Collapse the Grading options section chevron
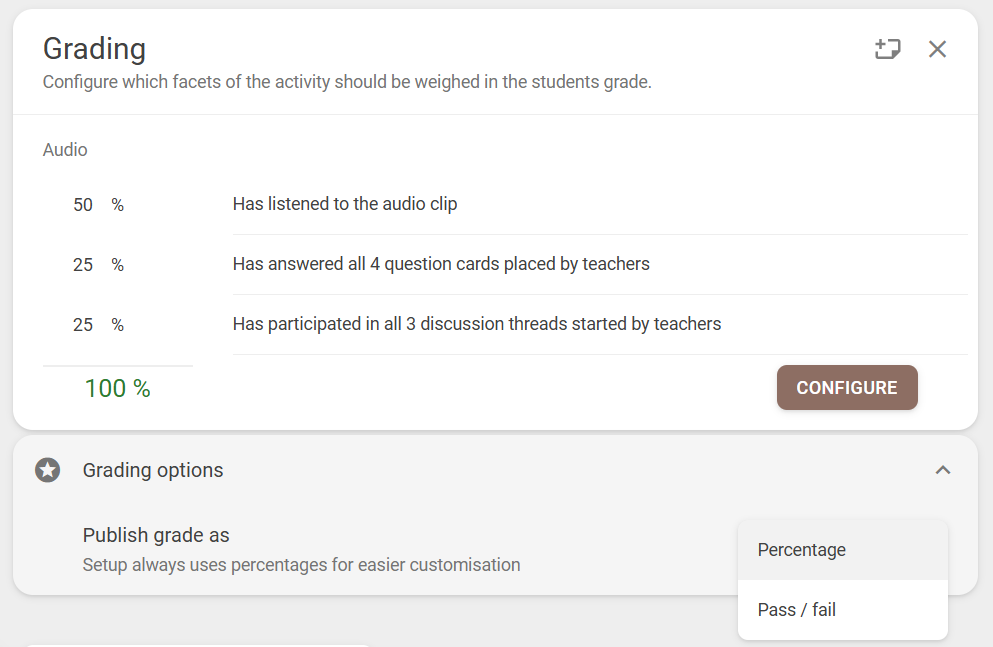This screenshot has width=993, height=647. click(942, 470)
